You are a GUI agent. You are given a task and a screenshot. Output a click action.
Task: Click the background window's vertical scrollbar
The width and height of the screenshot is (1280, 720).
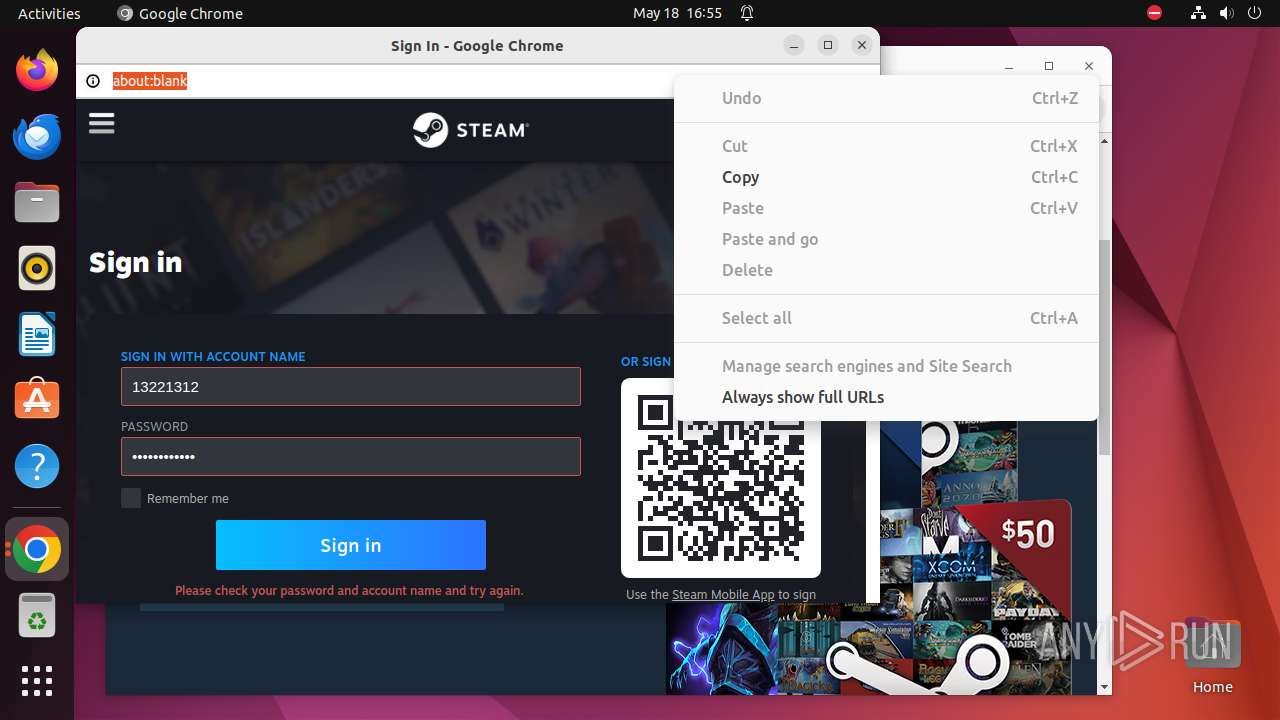click(x=1104, y=345)
